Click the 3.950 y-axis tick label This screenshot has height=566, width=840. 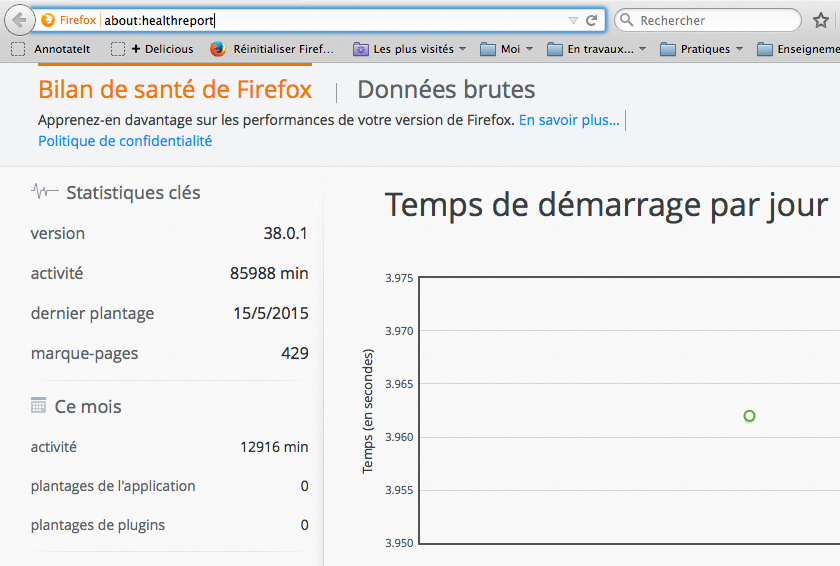[399, 543]
